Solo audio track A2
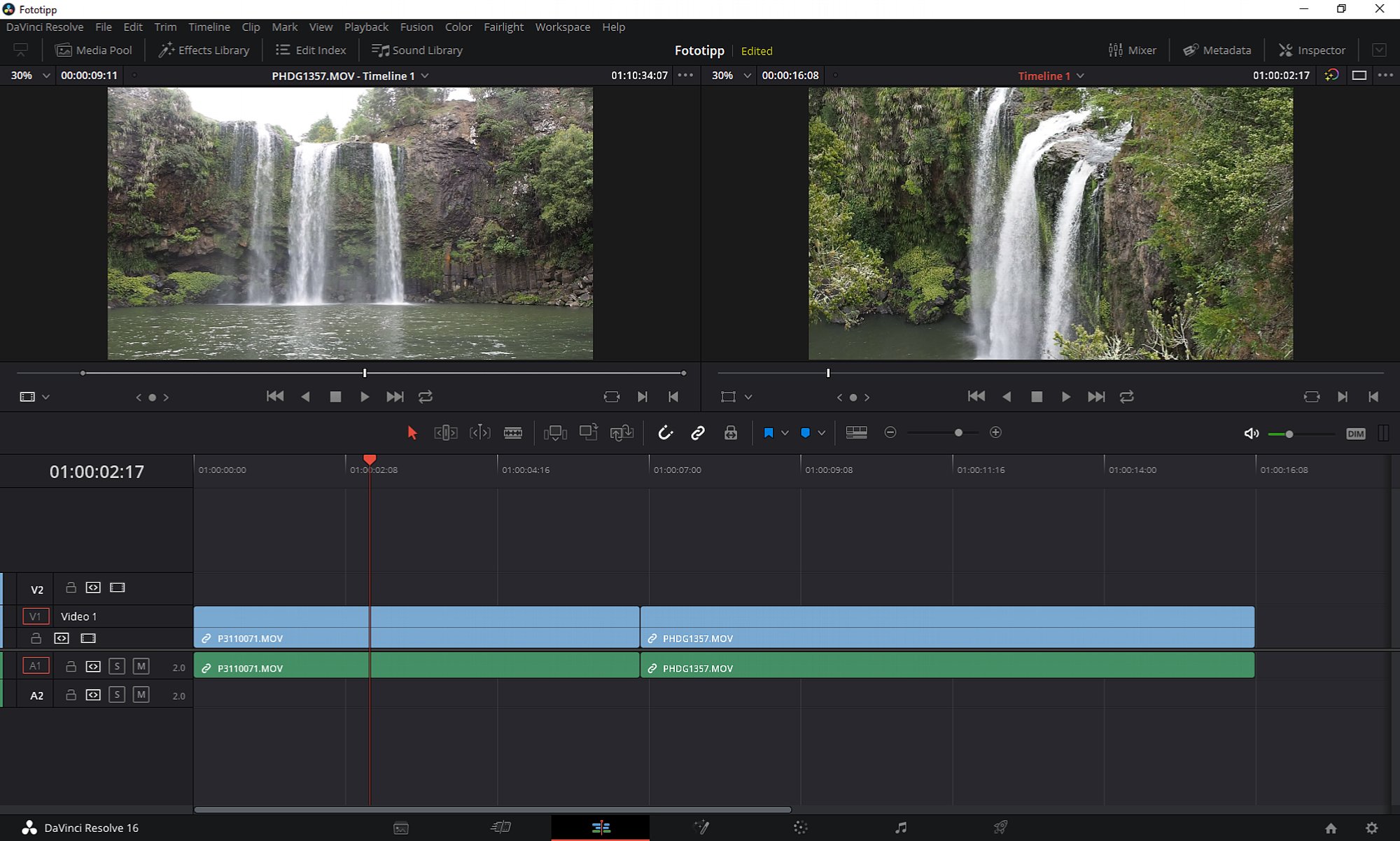The image size is (1400, 841). [x=117, y=695]
